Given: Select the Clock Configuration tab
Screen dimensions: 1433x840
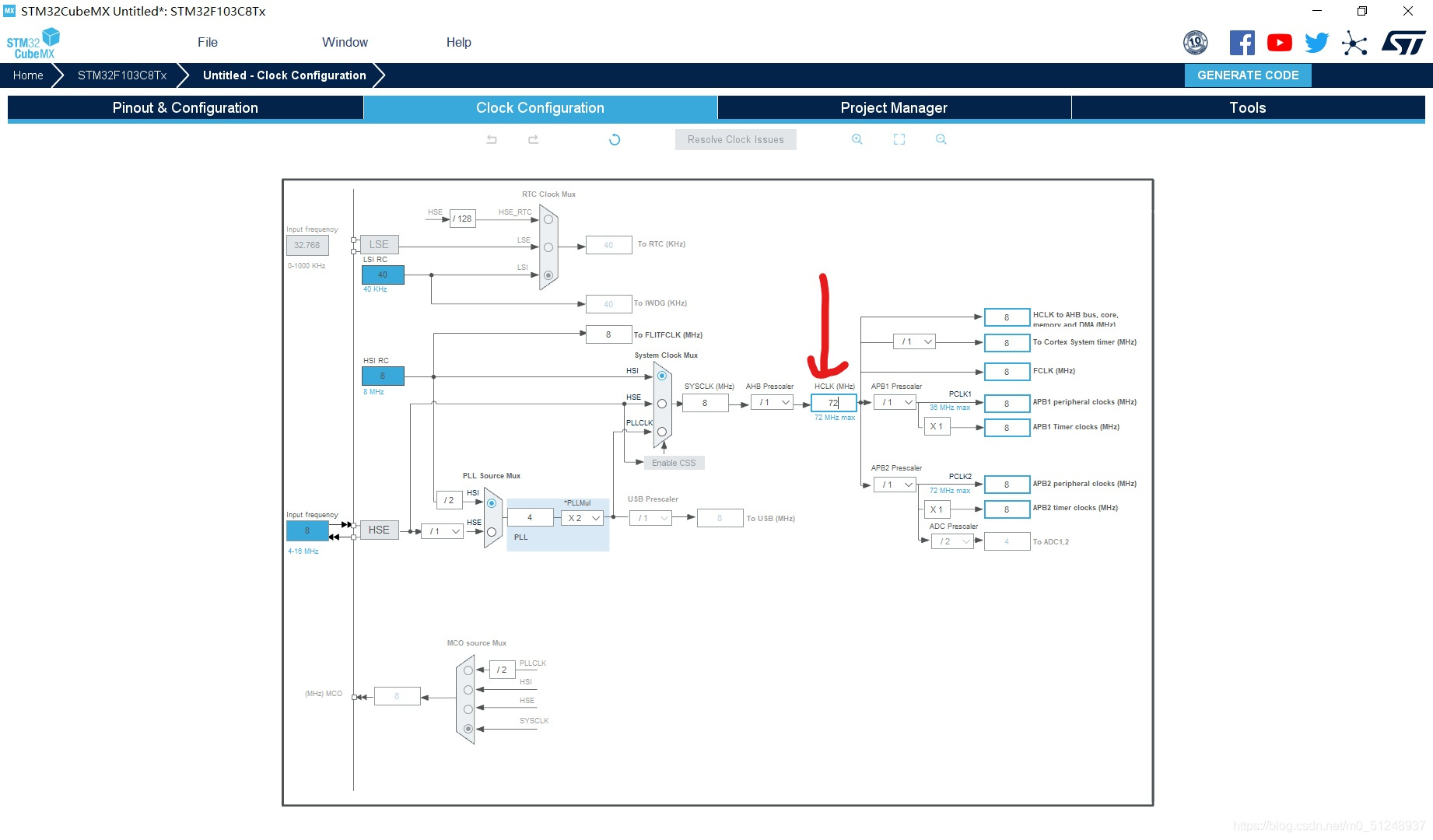Looking at the screenshot, I should (x=540, y=108).
